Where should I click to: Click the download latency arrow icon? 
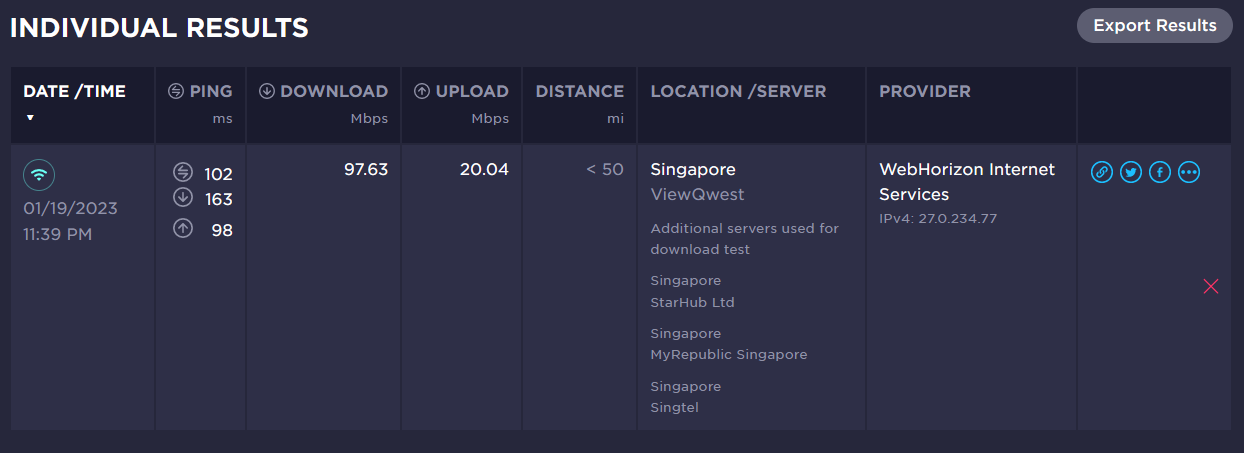tap(182, 197)
